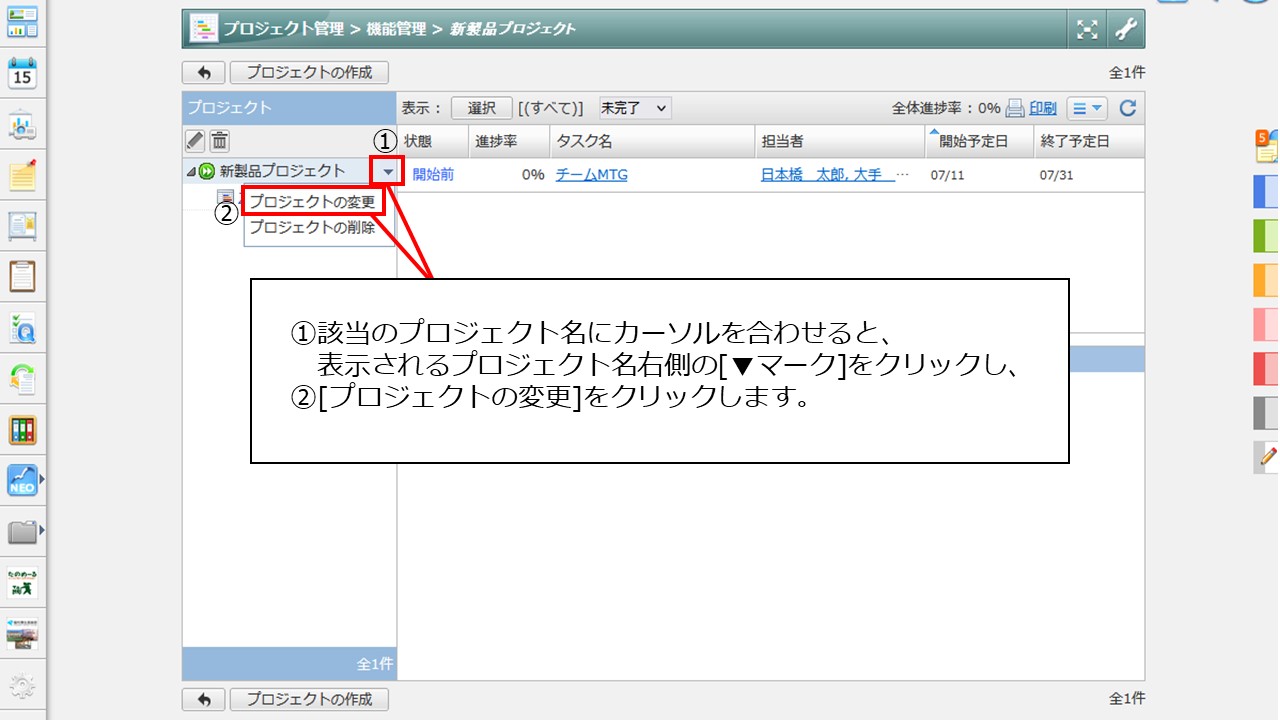
Task: Open the wrench settings icon in header
Action: [x=1125, y=29]
